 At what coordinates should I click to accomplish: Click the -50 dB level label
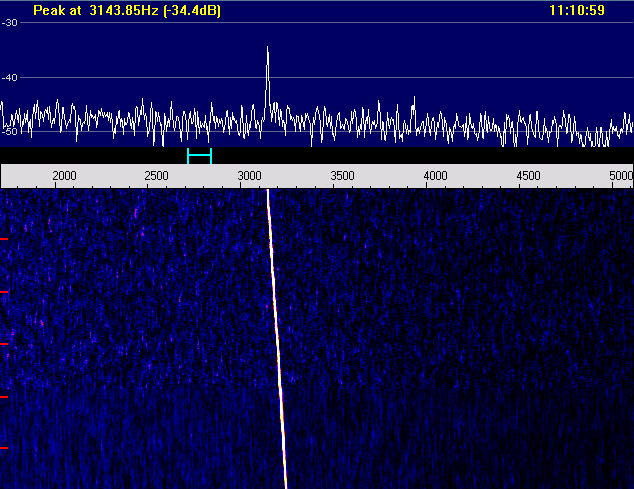[10, 132]
